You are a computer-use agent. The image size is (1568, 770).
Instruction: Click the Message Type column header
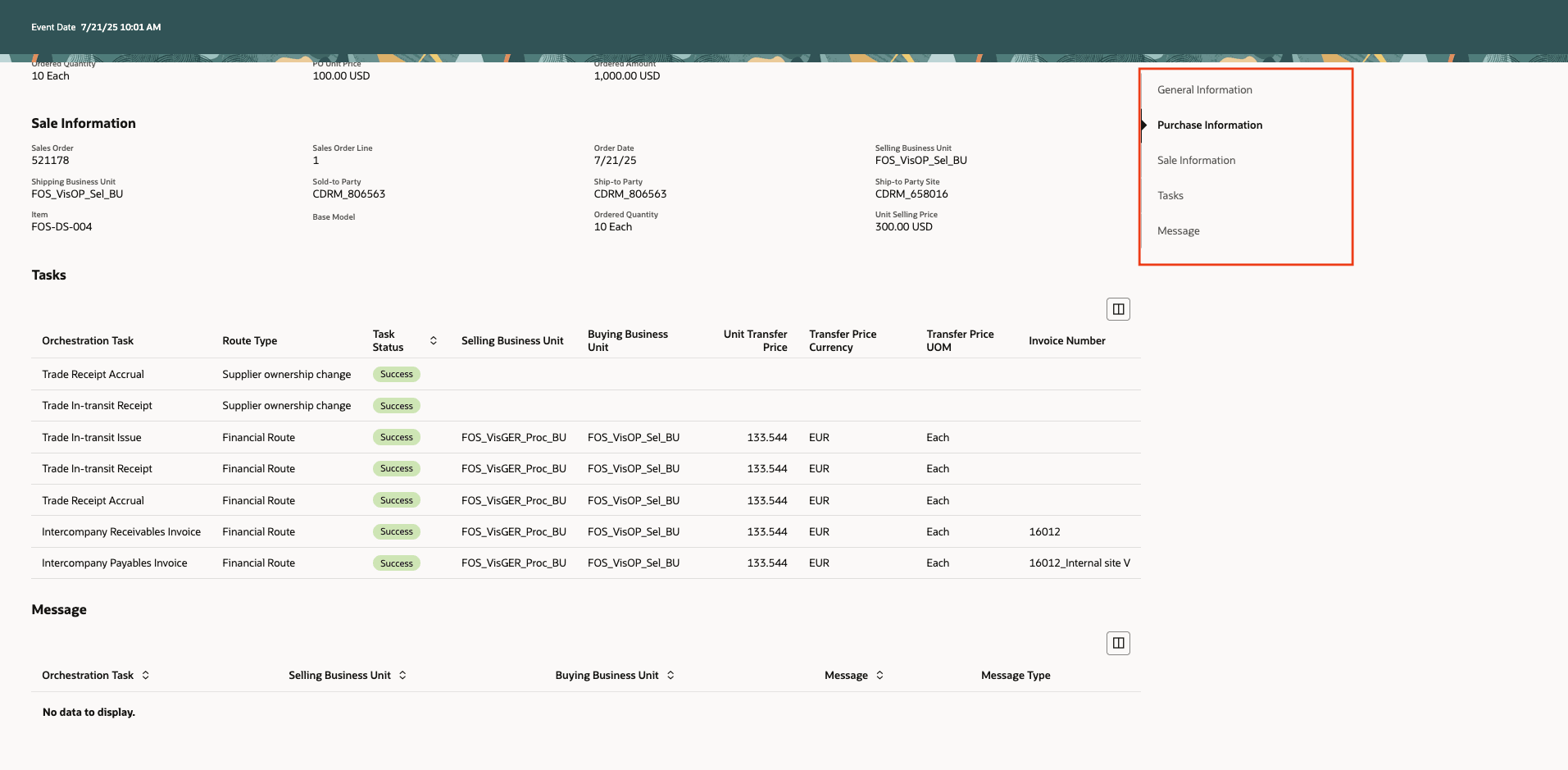(1016, 676)
